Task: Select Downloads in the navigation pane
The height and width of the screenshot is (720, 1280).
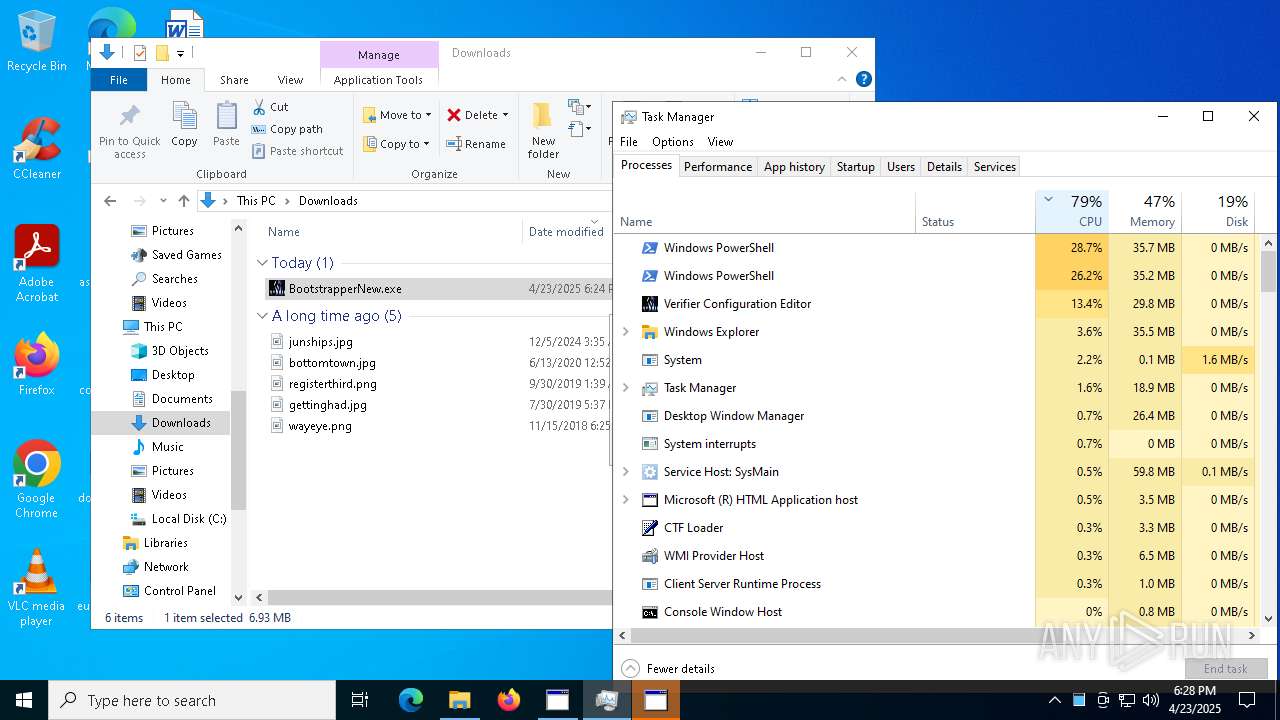Action: click(x=181, y=423)
